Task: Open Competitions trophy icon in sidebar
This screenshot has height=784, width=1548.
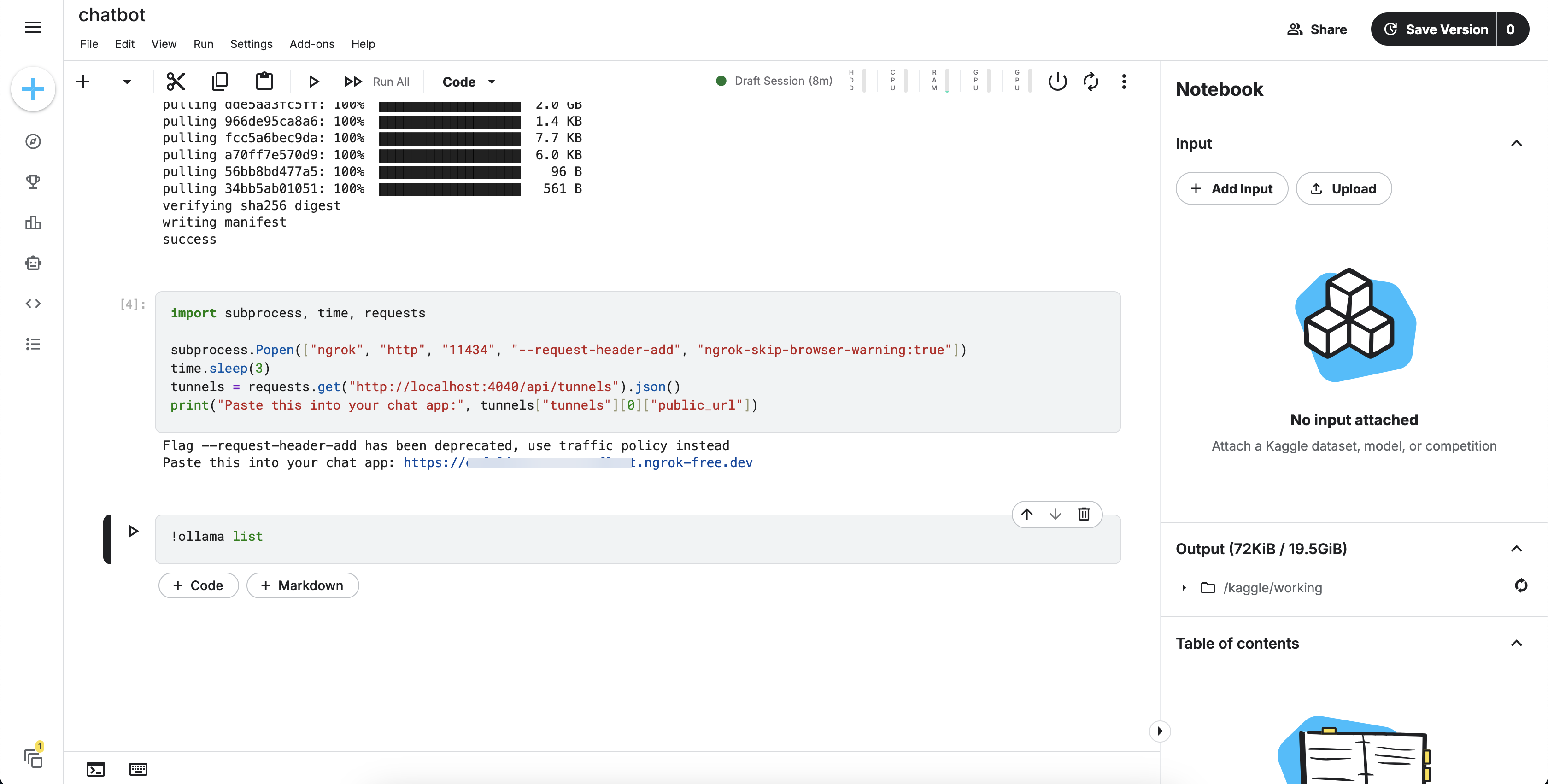Action: point(33,181)
